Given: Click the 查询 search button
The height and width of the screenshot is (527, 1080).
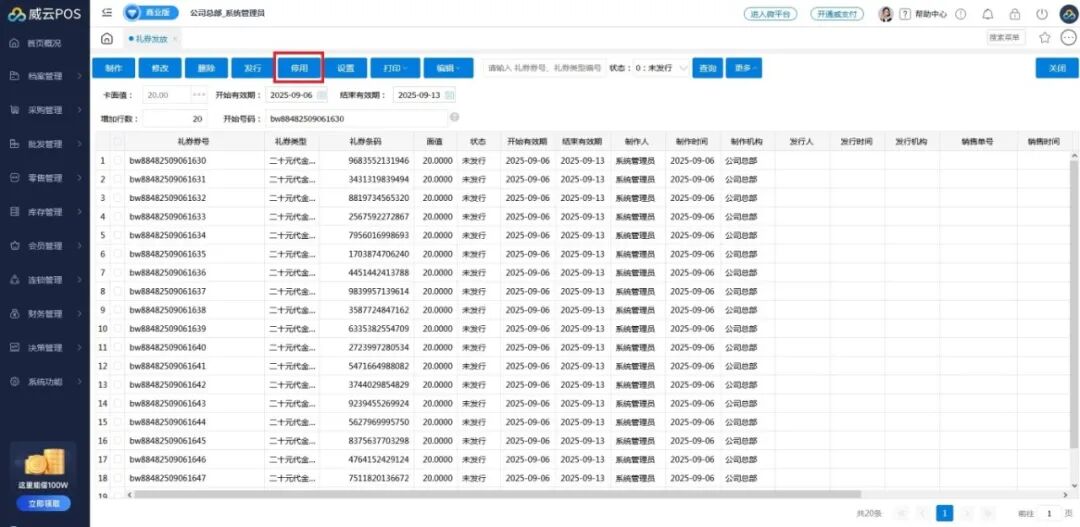Looking at the screenshot, I should (707, 68).
